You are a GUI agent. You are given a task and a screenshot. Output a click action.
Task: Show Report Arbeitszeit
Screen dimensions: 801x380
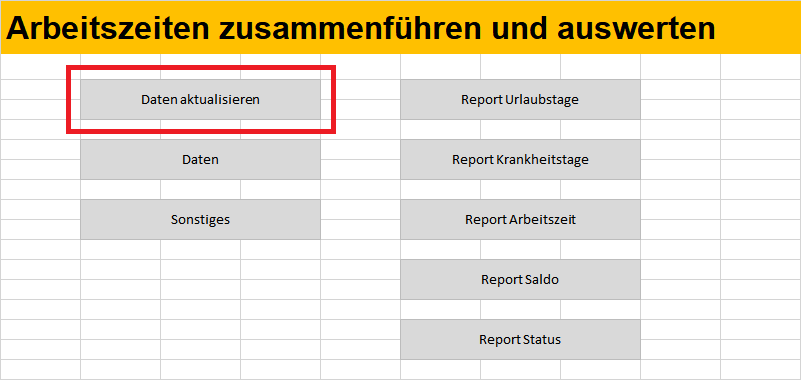520,220
